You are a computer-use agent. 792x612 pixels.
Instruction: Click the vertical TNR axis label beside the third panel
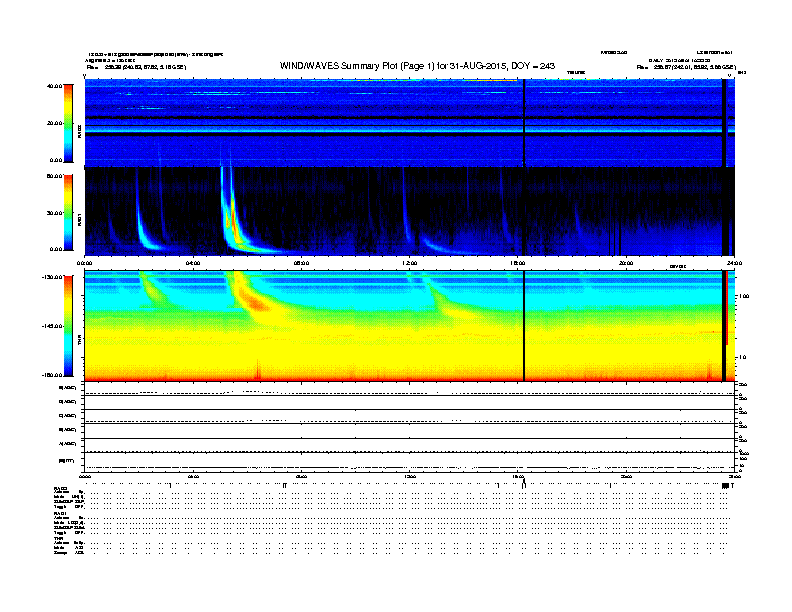(x=79, y=341)
